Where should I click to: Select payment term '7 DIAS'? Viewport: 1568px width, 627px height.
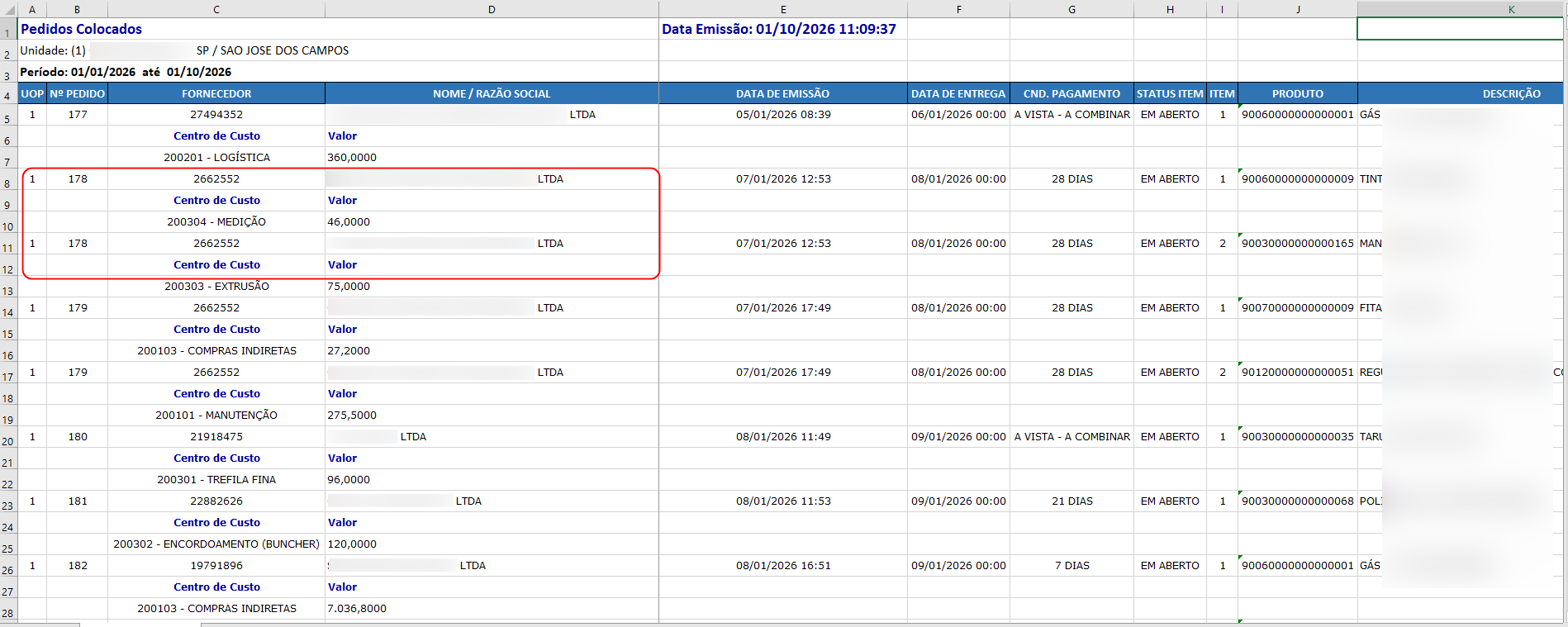tap(1071, 566)
